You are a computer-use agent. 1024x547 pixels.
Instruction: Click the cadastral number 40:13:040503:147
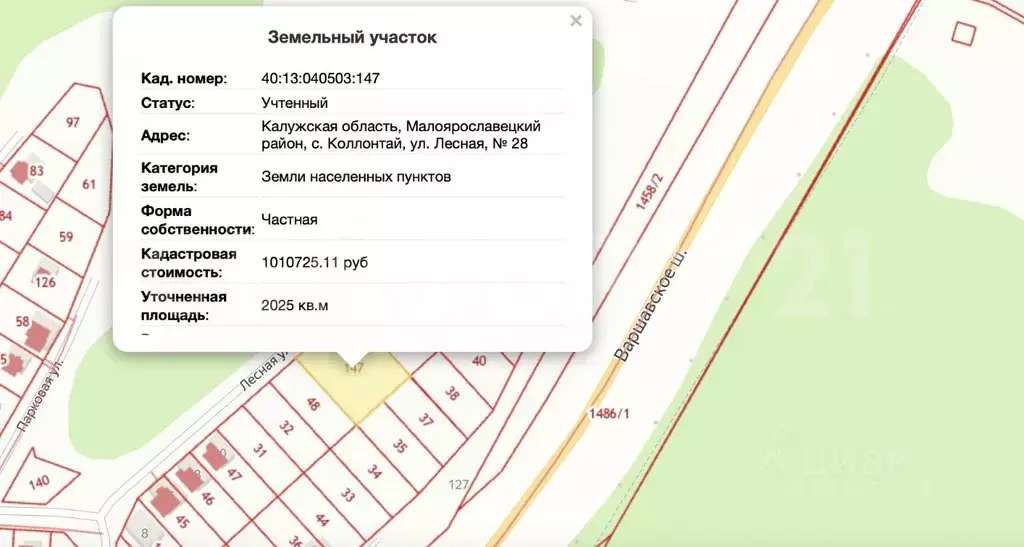pyautogui.click(x=320, y=78)
